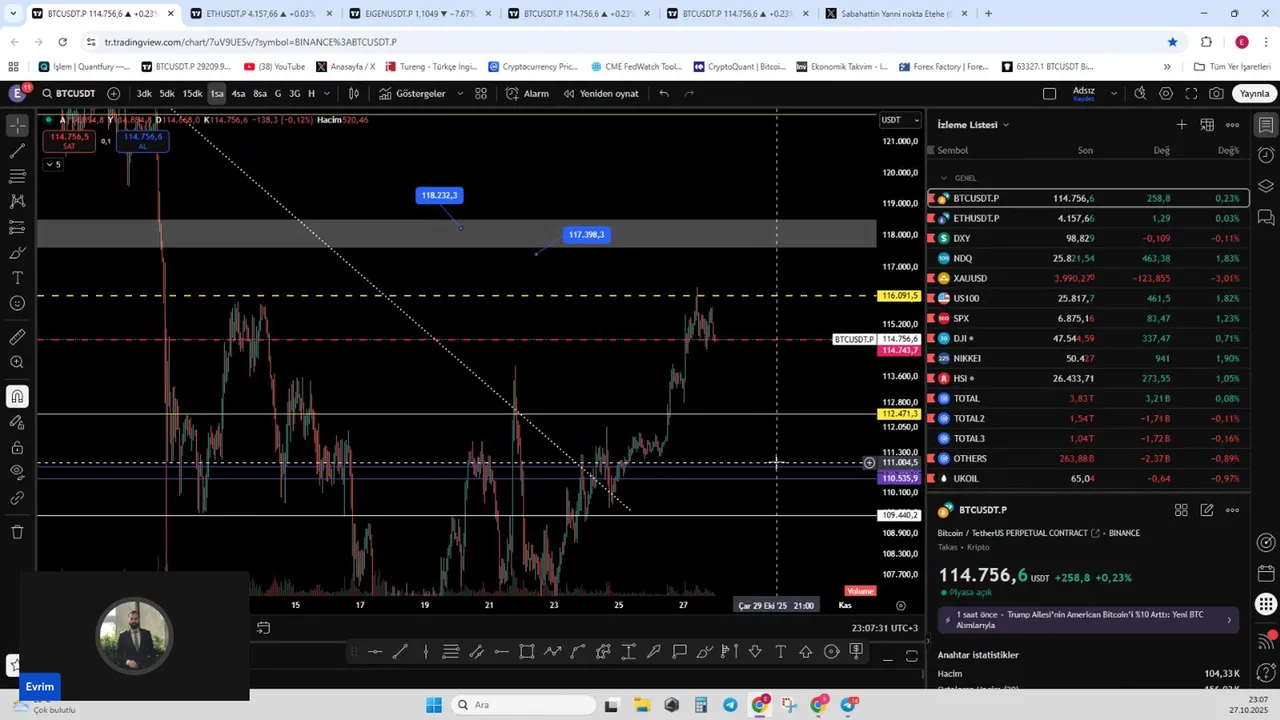Select the brush drawing tool in left toolbar
1280x720 pixels.
coord(17,252)
